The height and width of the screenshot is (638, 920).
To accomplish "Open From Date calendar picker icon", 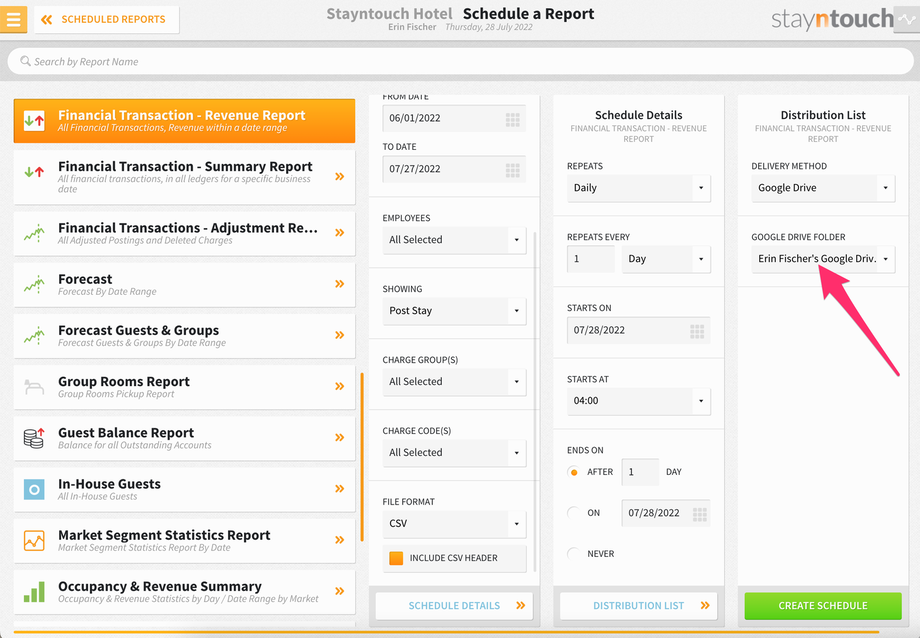I will tap(513, 120).
